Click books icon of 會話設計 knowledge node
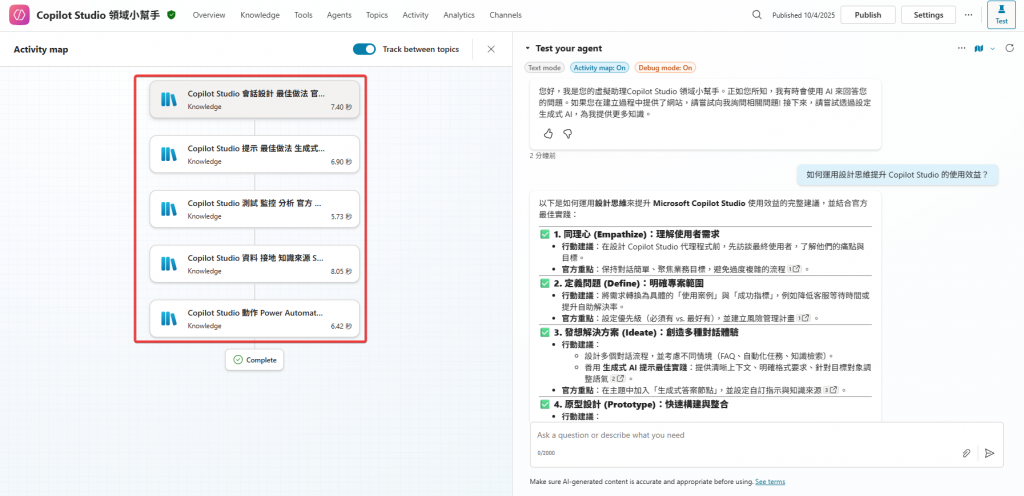The image size is (1024, 496). [x=169, y=99]
